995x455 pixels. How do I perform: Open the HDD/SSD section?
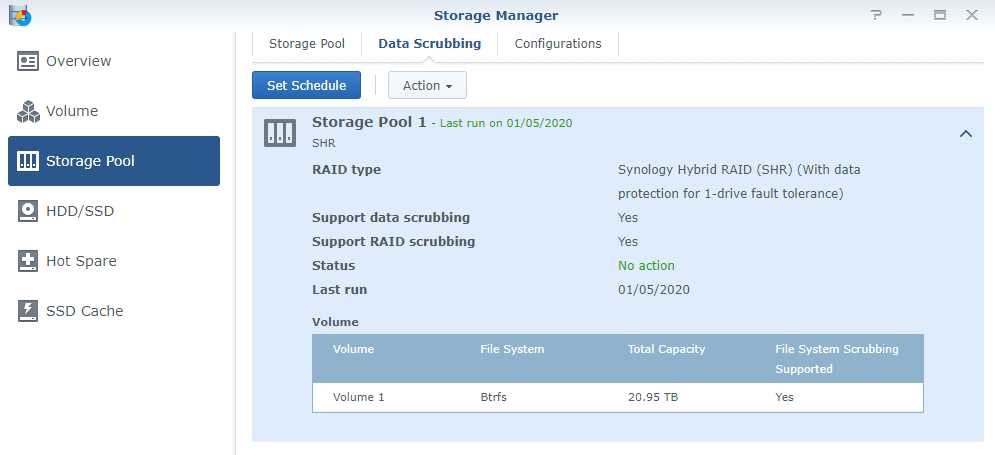tap(114, 211)
